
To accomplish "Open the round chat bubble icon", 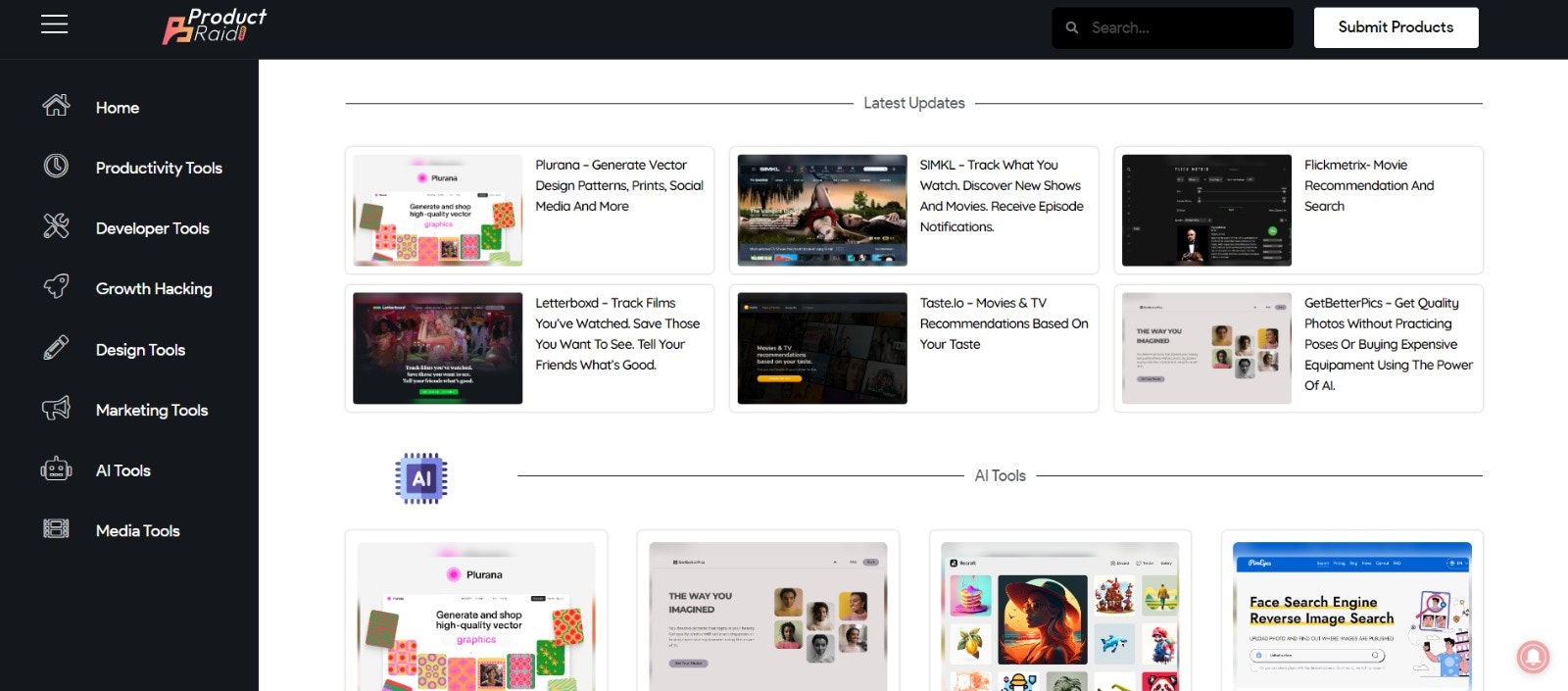I will [1534, 657].
